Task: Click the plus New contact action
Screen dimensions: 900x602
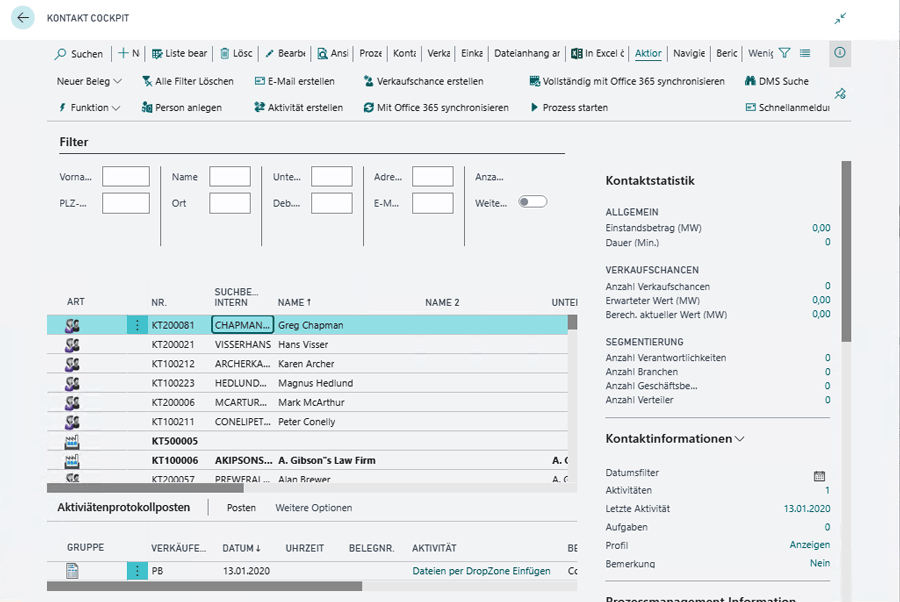Action: (x=129, y=53)
